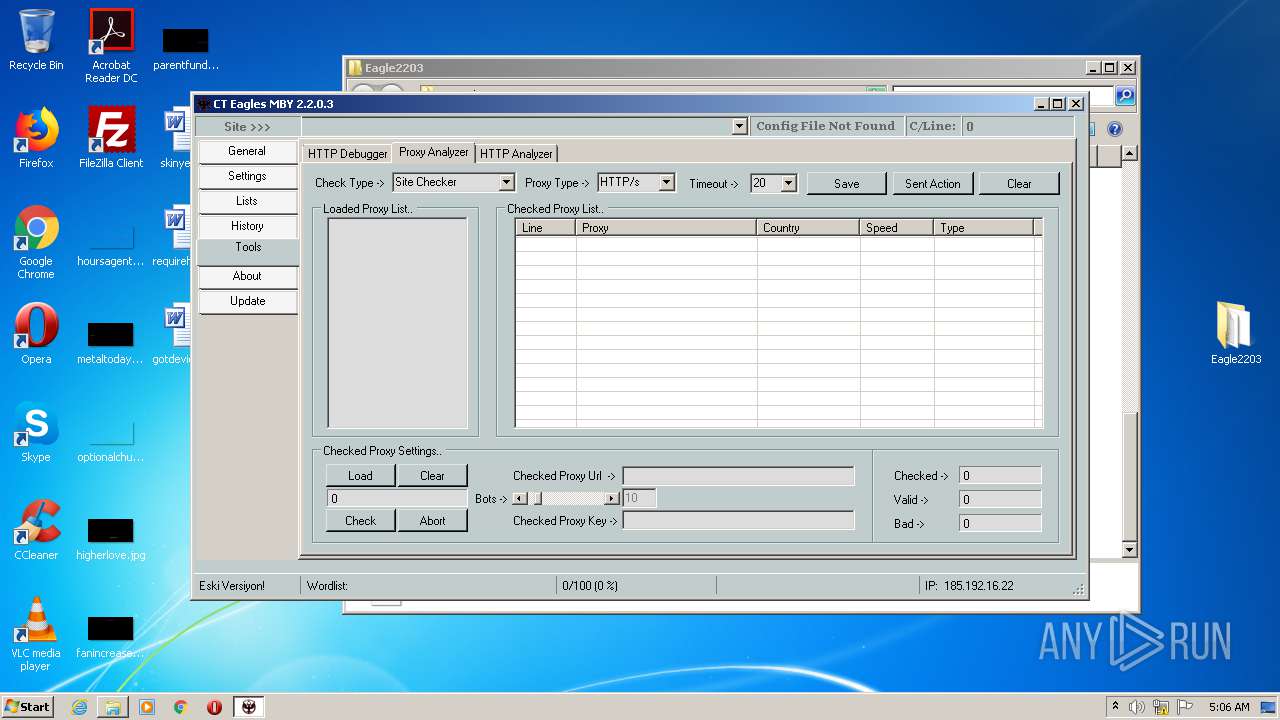Open the Chrome taskbar icon
The image size is (1280, 720).
click(x=181, y=707)
